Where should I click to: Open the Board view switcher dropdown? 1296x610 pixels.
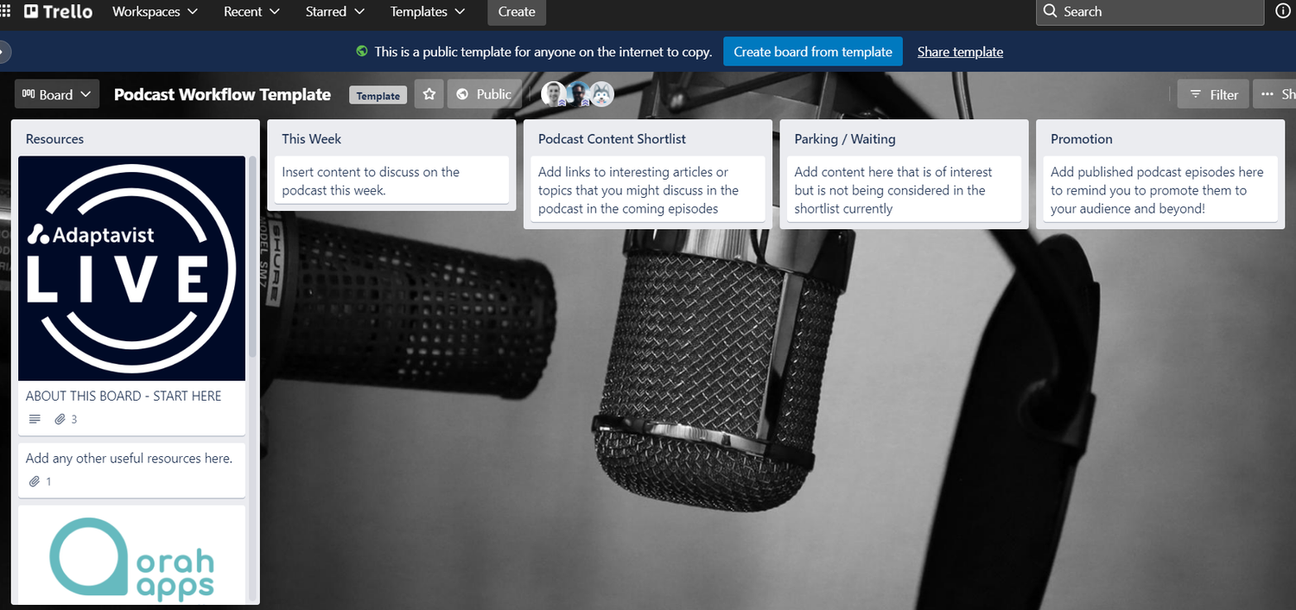pos(56,93)
